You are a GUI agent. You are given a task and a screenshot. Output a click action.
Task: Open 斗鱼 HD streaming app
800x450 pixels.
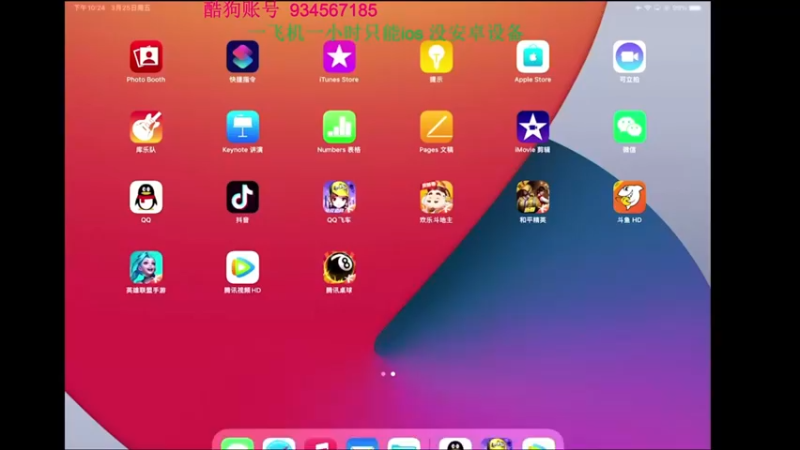pos(629,197)
